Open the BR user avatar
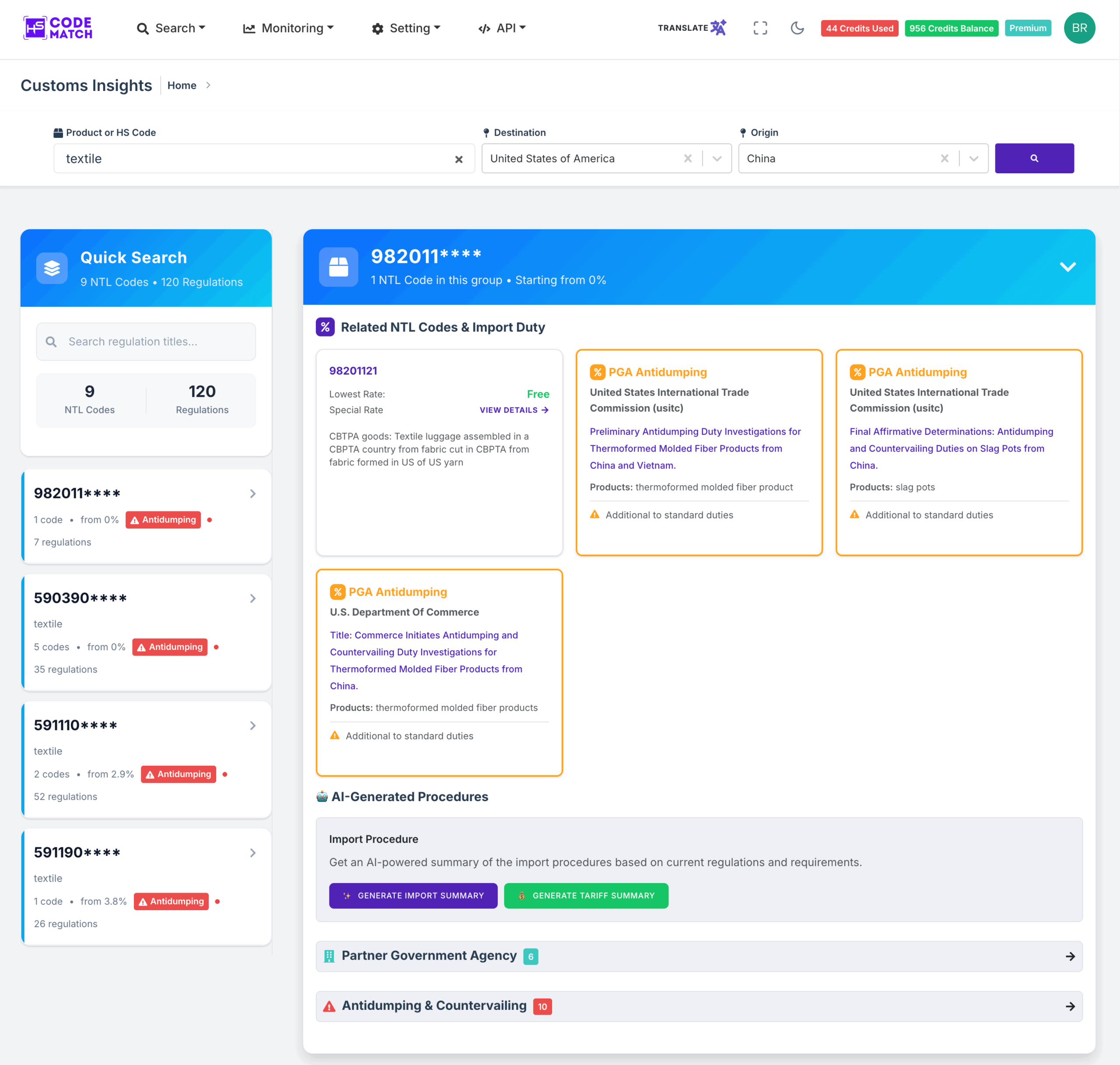 1078,28
